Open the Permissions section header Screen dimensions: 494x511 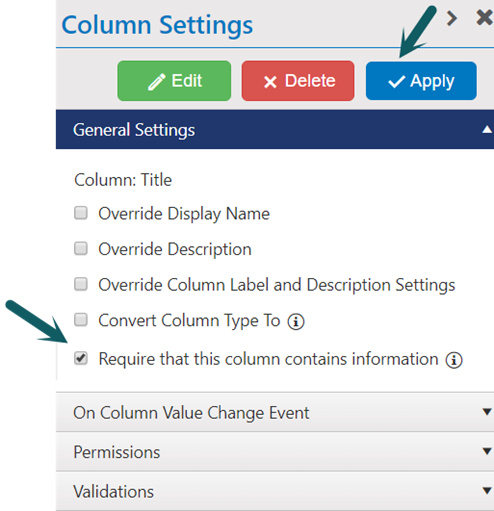click(x=275, y=452)
